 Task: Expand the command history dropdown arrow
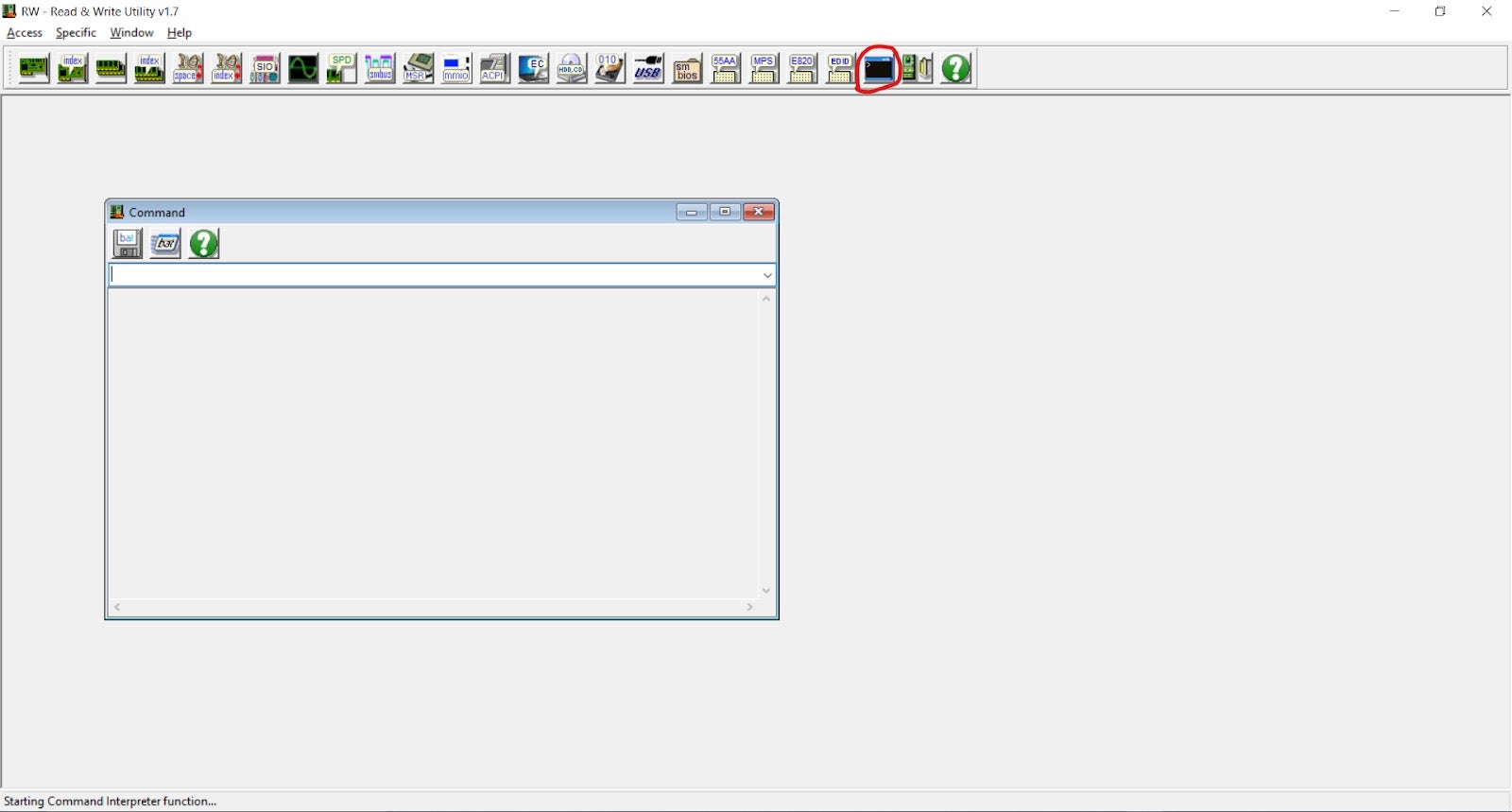(x=767, y=275)
